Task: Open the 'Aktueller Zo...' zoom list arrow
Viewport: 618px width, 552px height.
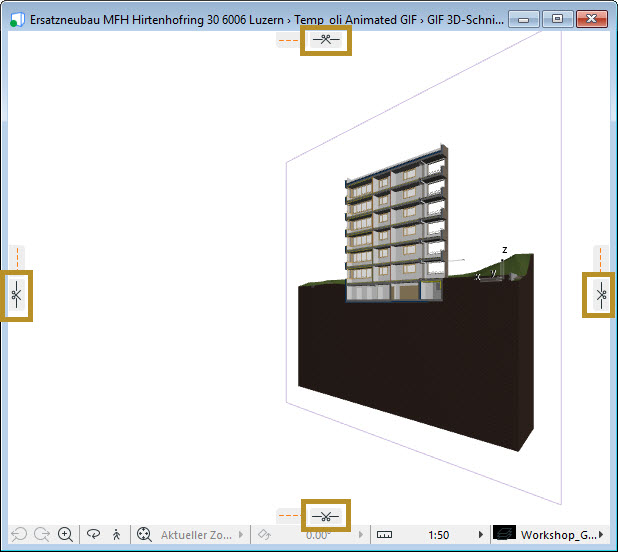Action: (x=241, y=535)
